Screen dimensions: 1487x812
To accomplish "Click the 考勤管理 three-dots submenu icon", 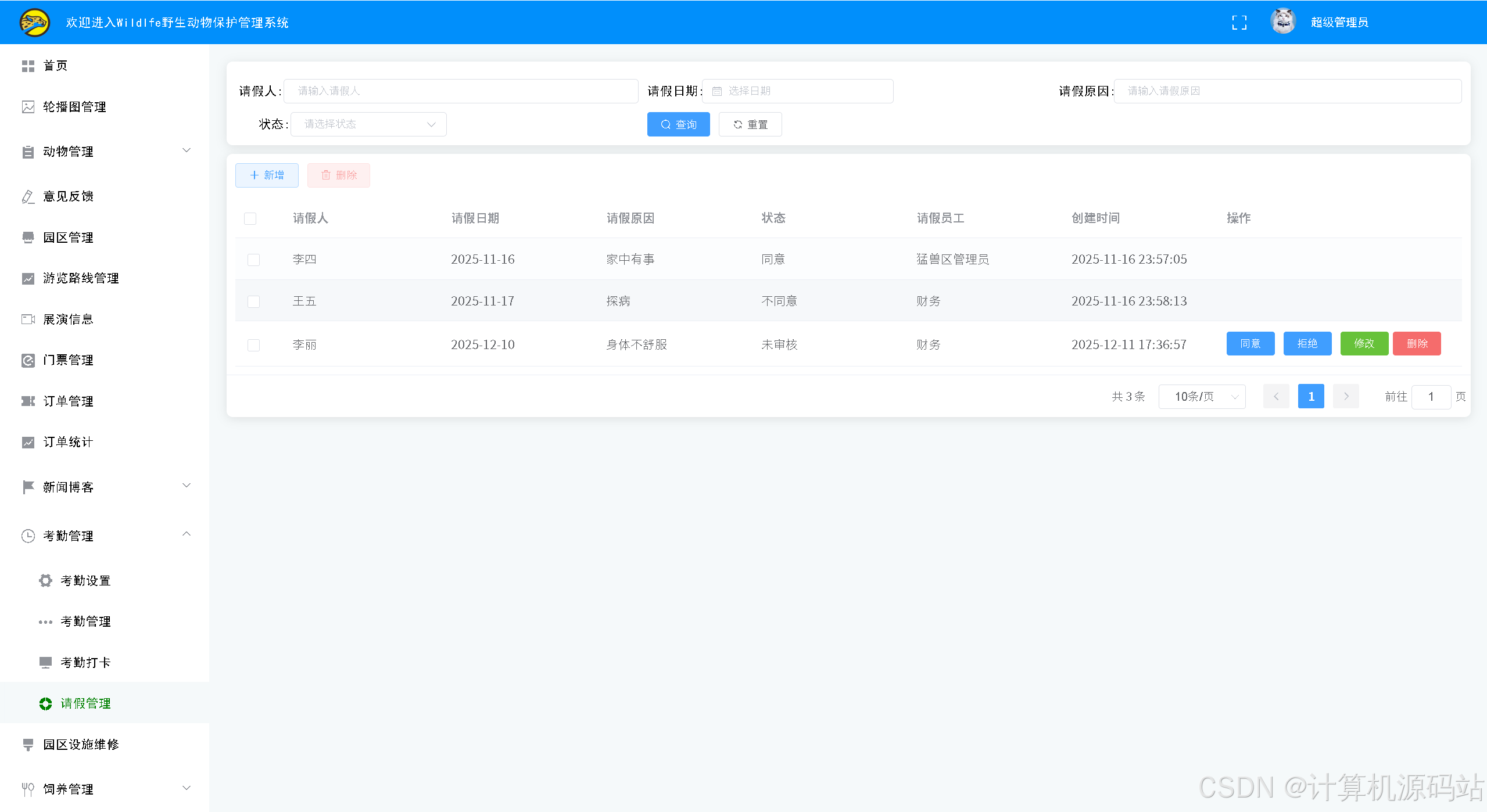I will click(45, 622).
